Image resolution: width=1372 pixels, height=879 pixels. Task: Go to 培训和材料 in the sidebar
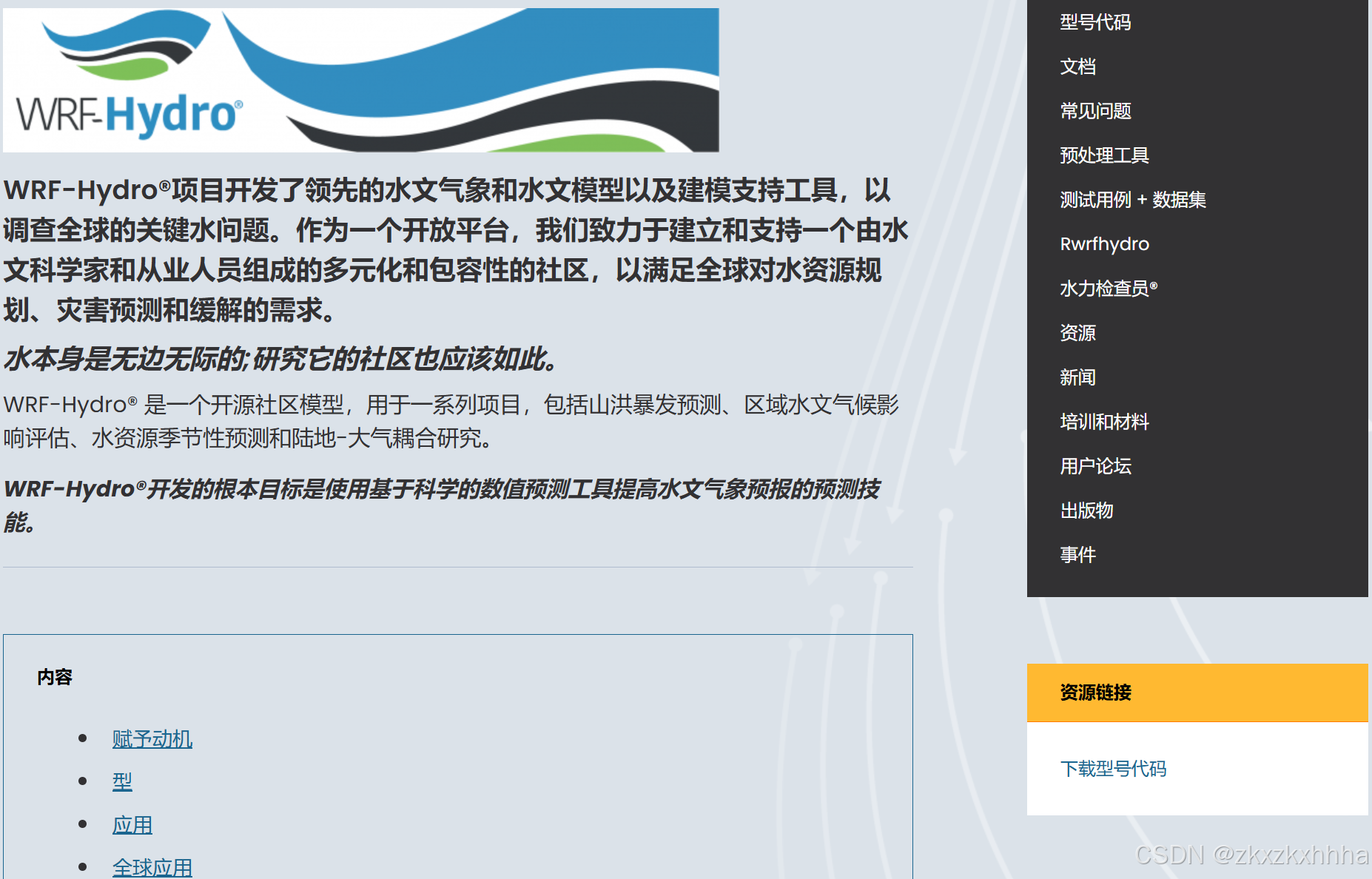1104,422
